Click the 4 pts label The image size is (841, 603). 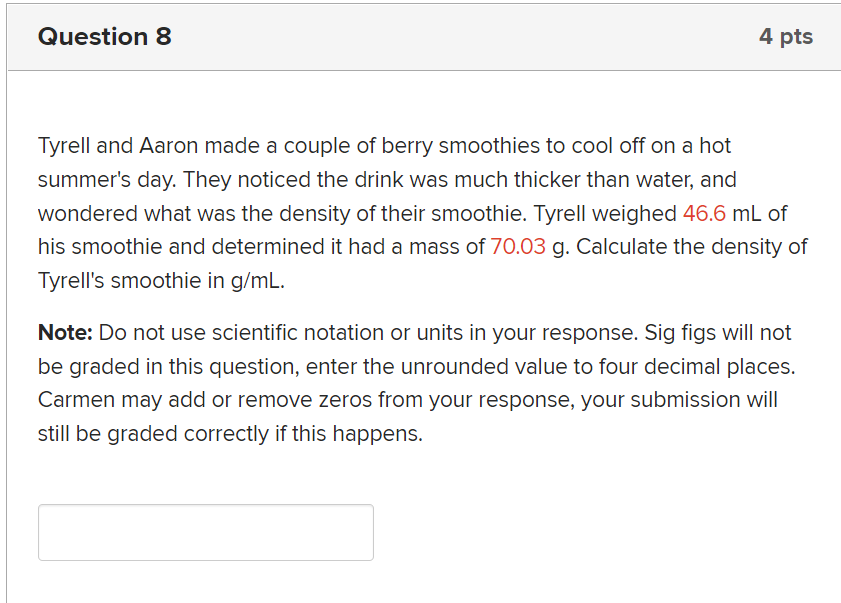[x=786, y=36]
